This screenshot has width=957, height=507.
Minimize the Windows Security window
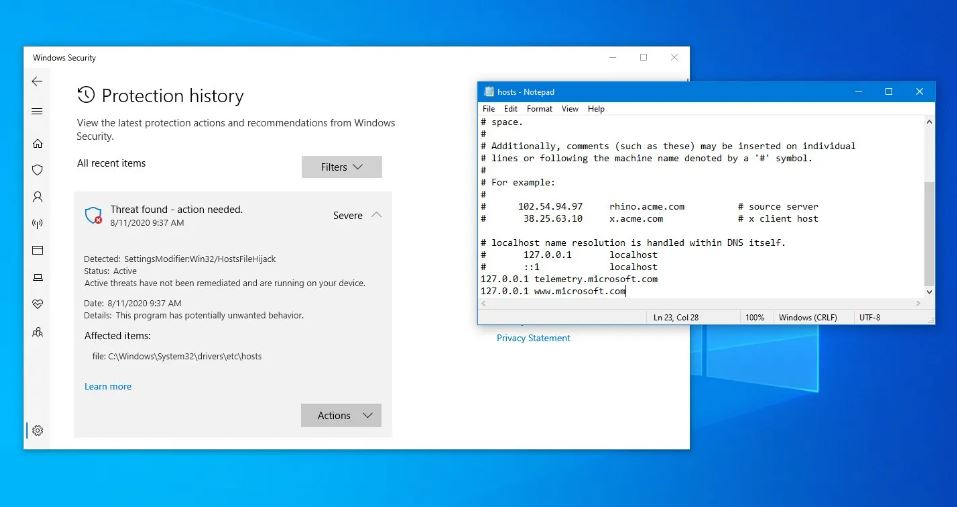pyautogui.click(x=613, y=57)
